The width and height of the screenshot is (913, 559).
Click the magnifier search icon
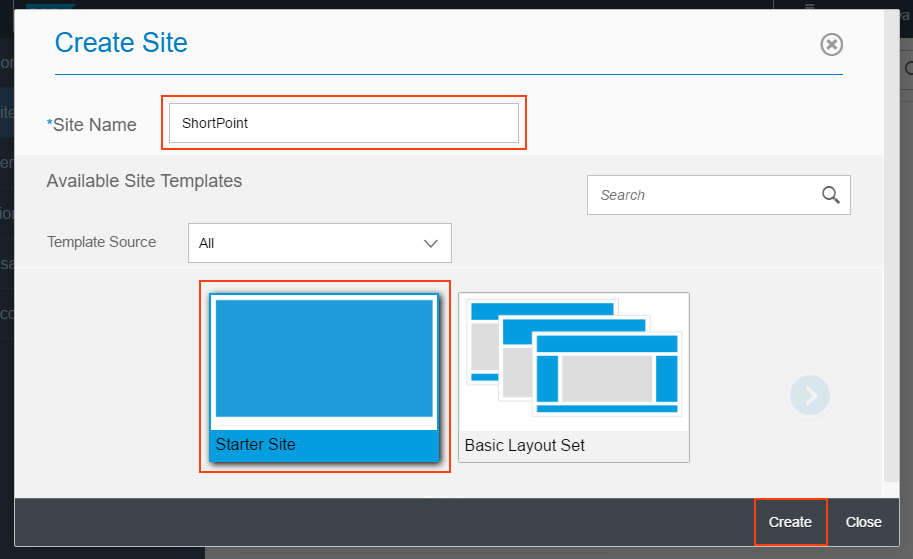(x=831, y=195)
